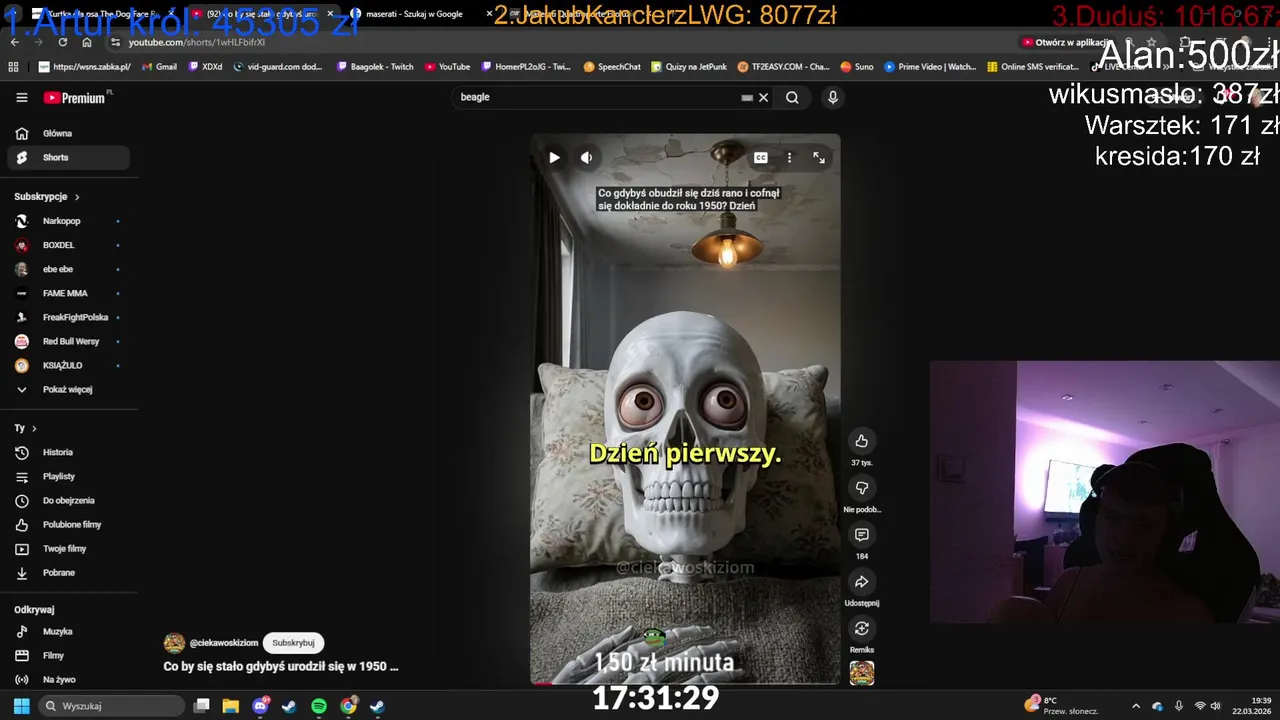Open the comments with 184 replies

861,535
